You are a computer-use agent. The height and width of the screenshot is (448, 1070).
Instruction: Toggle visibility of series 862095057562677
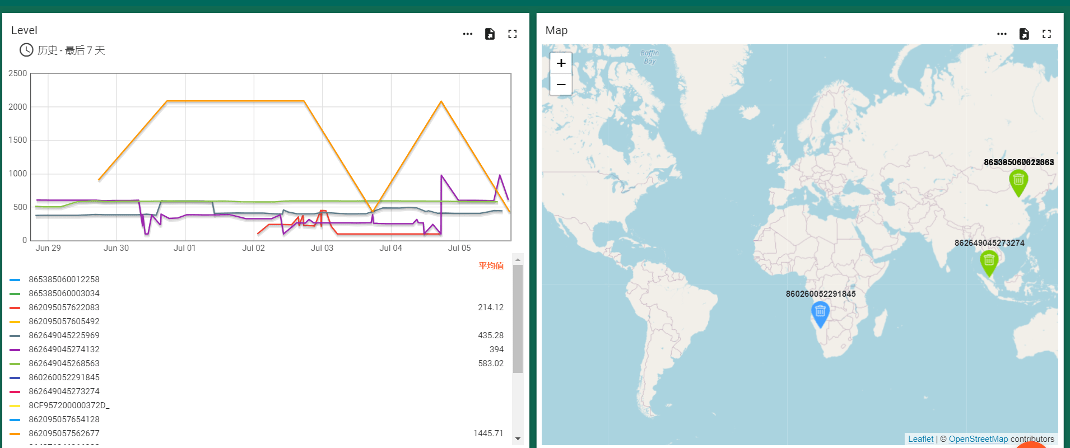(x=63, y=433)
